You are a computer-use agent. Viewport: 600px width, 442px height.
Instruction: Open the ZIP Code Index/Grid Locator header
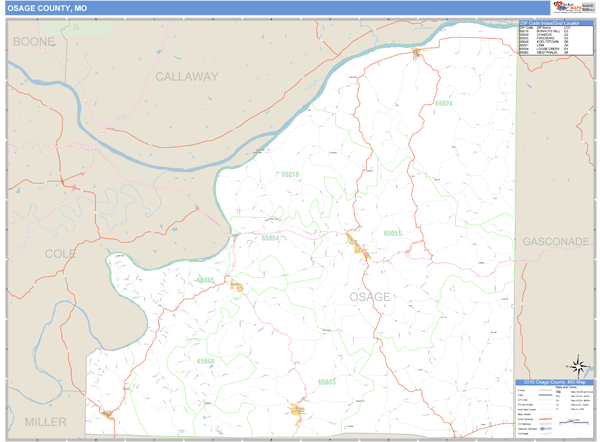tap(555, 22)
